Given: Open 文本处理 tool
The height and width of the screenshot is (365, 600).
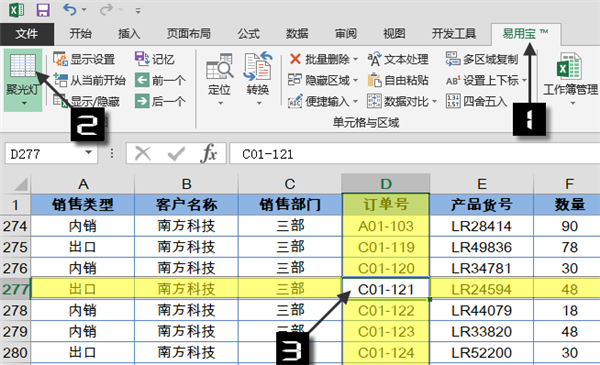Looking at the screenshot, I should [398, 59].
